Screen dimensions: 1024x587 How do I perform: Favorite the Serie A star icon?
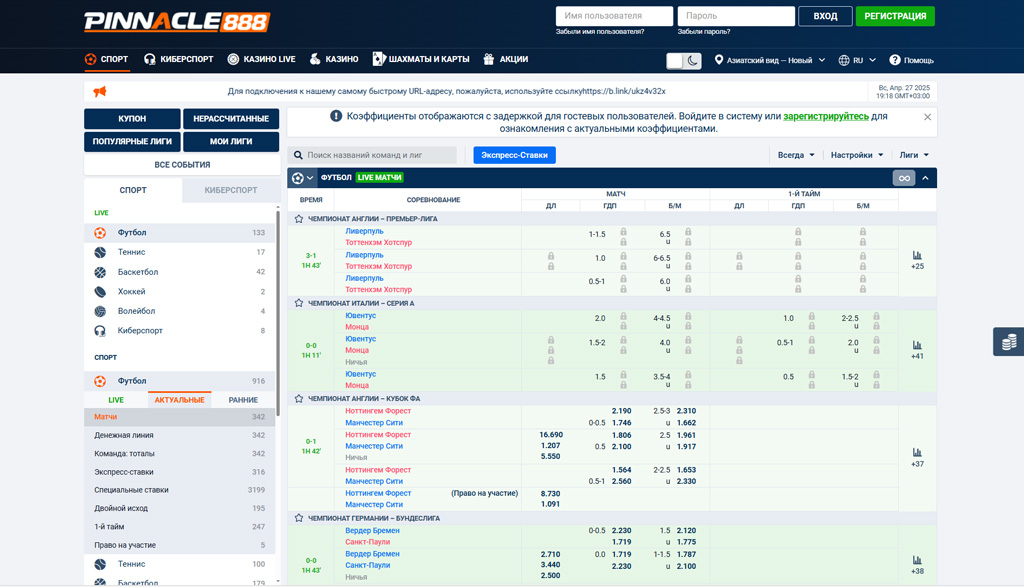coord(299,303)
